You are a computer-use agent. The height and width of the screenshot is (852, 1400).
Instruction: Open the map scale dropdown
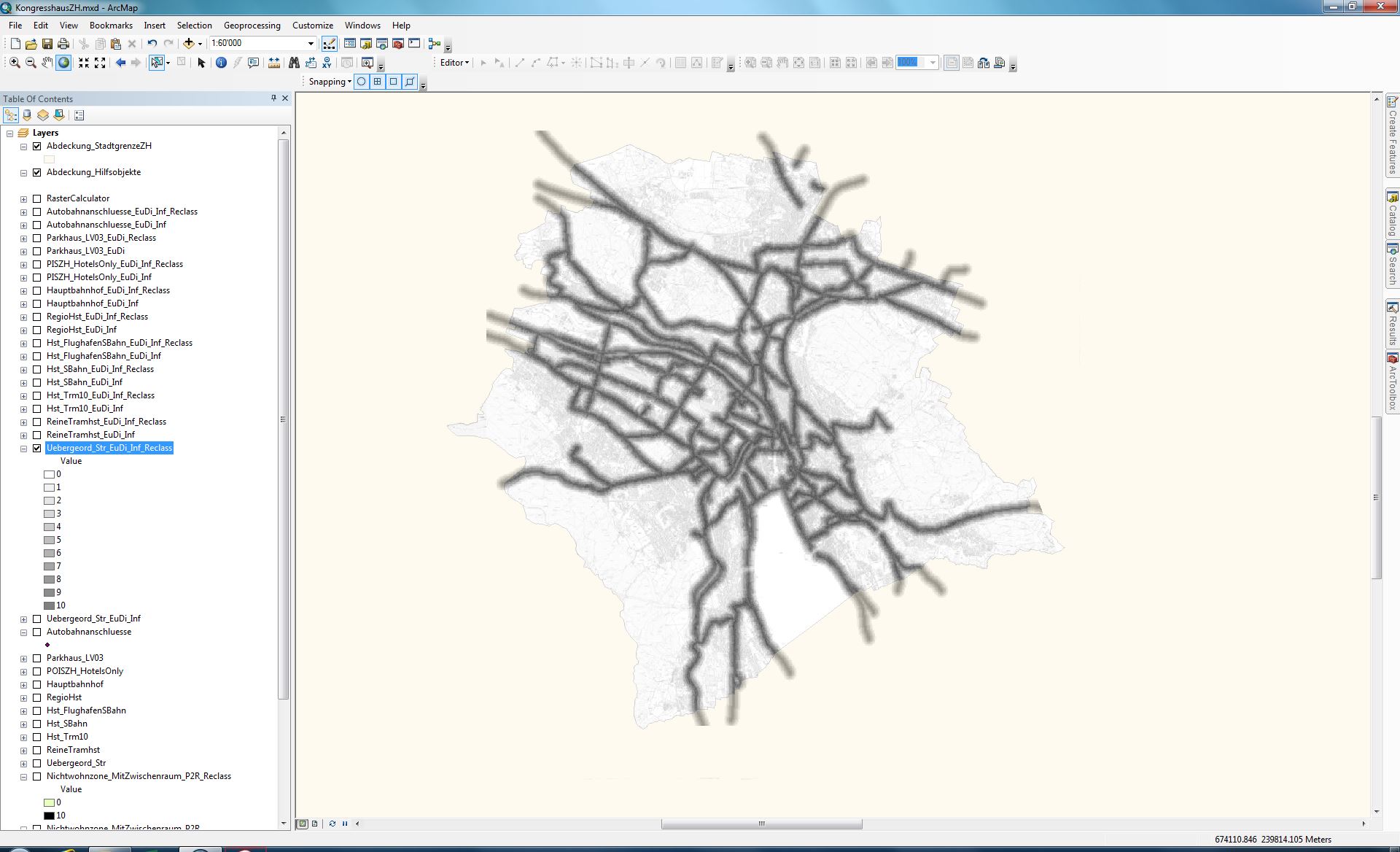tap(311, 44)
